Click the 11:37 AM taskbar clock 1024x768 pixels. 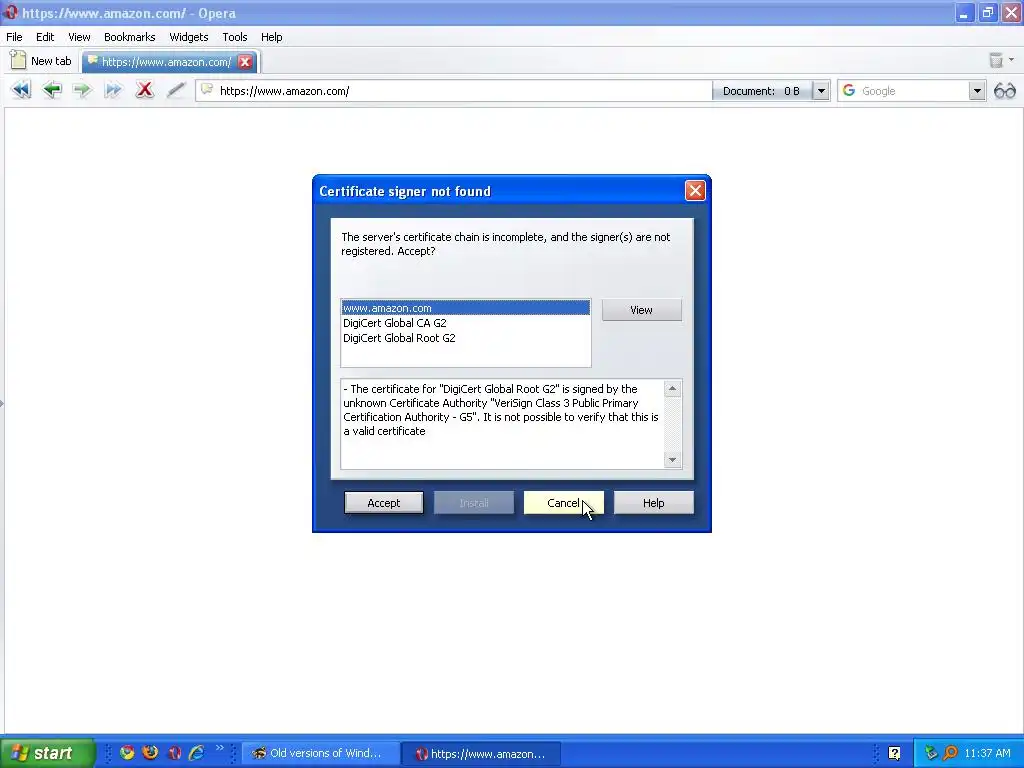tap(987, 753)
